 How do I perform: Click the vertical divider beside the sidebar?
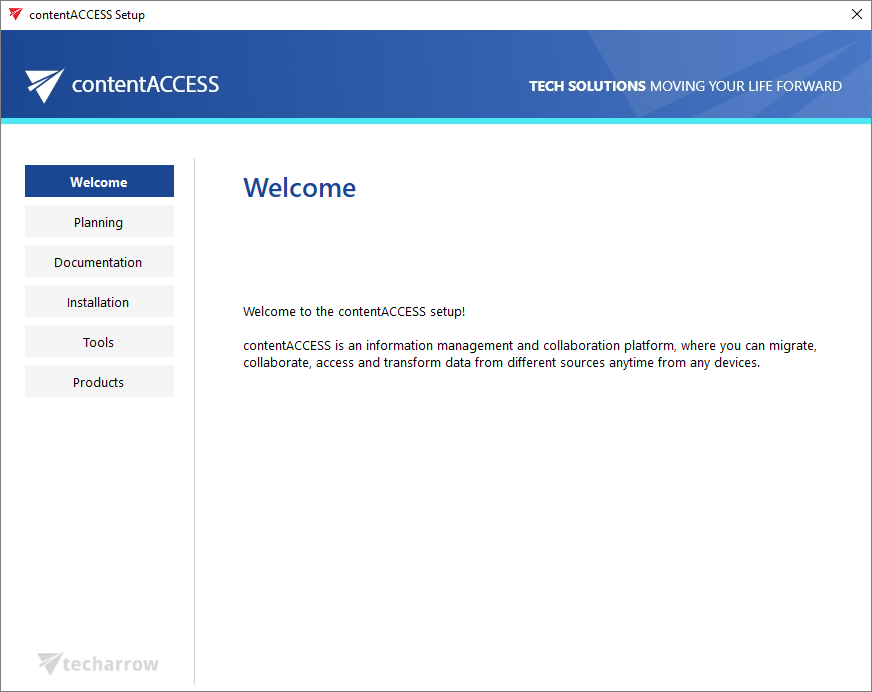pyautogui.click(x=194, y=421)
